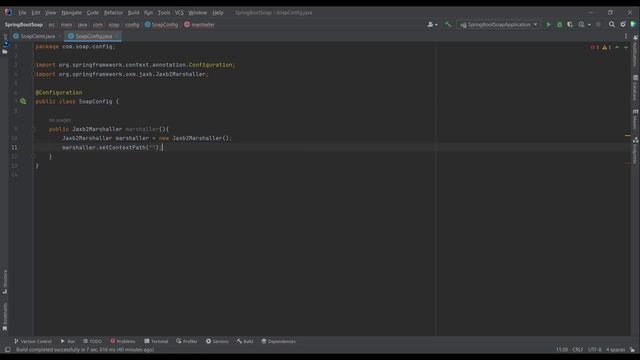Viewport: 640px width, 360px height.
Task: Click the warning triangle indicator in the editor
Action: pyautogui.click(x=607, y=47)
